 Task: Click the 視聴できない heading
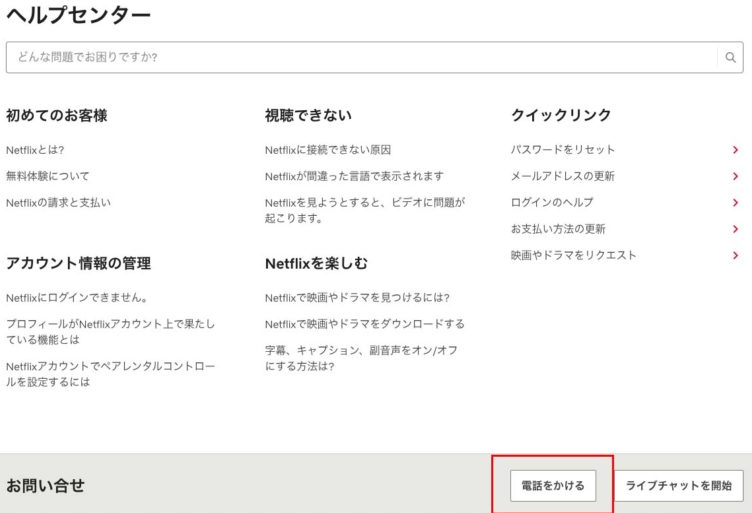click(x=308, y=116)
